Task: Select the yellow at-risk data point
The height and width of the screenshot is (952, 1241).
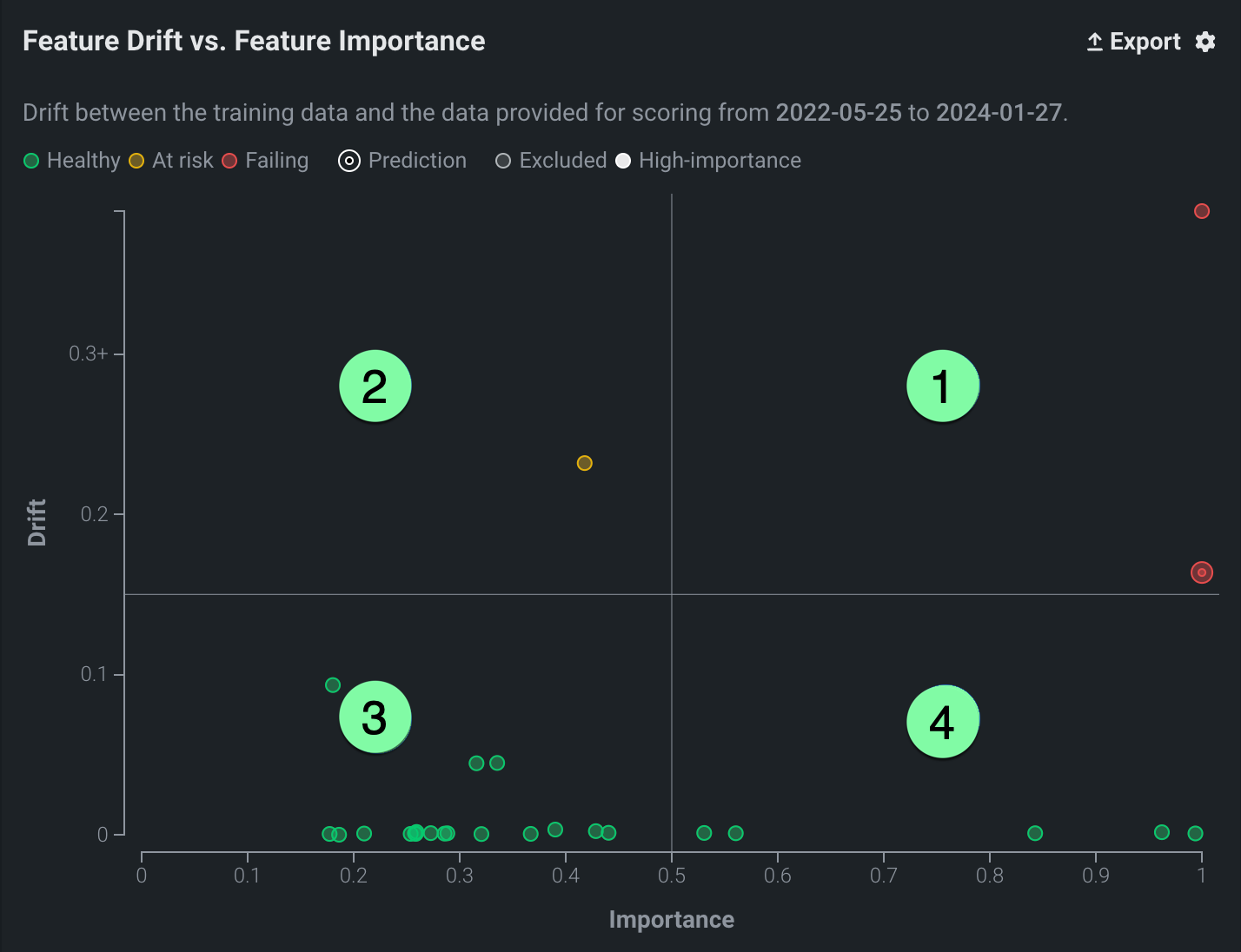Action: 585,463
